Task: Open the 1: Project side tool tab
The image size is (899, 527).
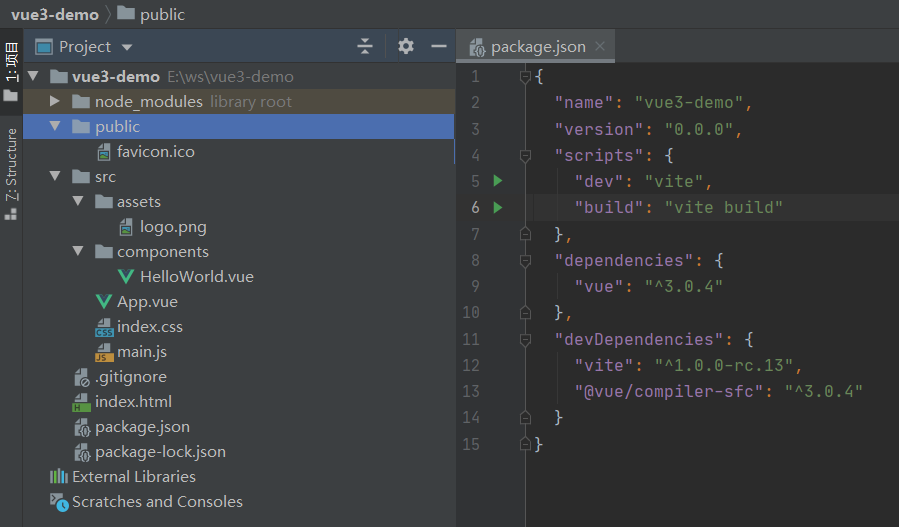Action: tap(11, 71)
